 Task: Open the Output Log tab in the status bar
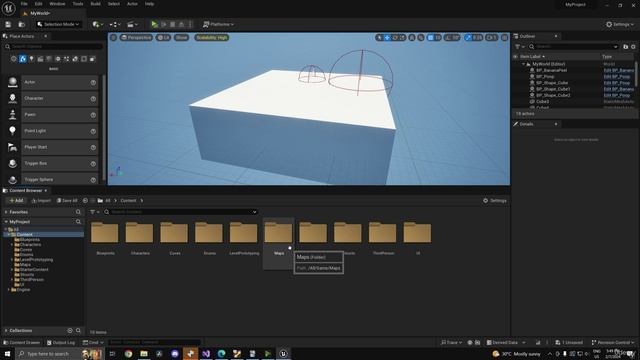pos(61,342)
